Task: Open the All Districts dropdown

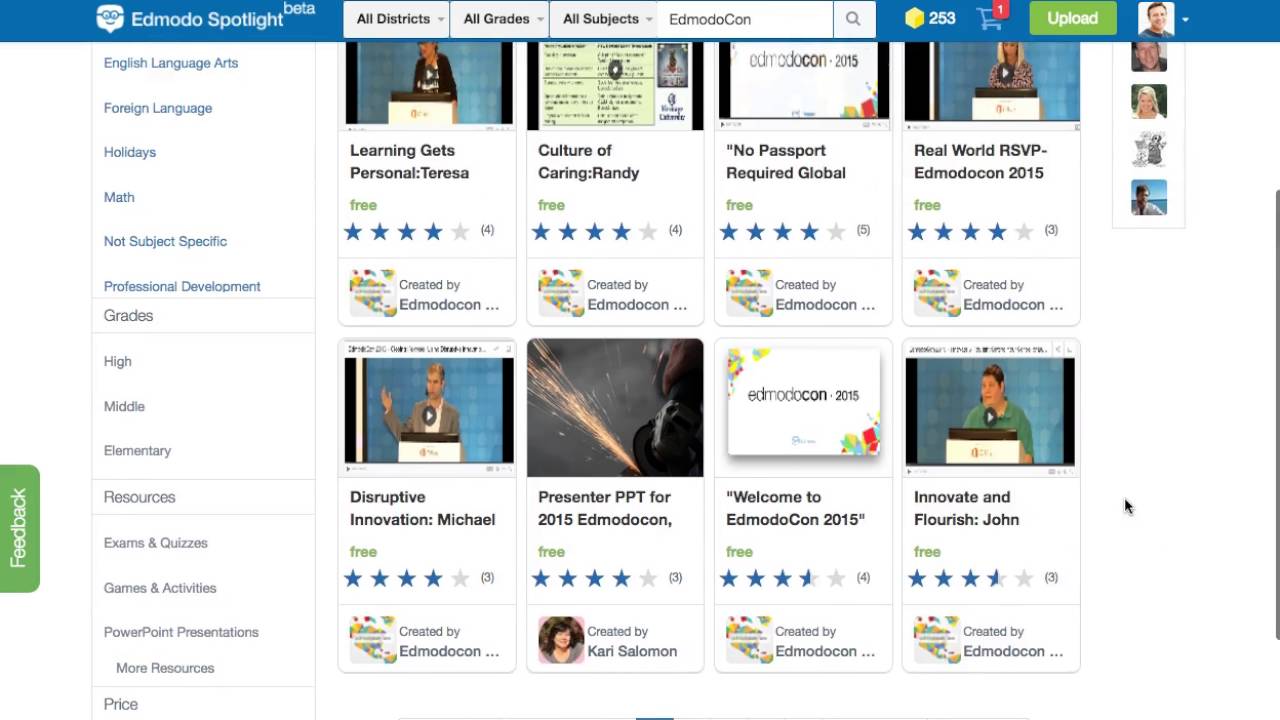Action: (396, 18)
